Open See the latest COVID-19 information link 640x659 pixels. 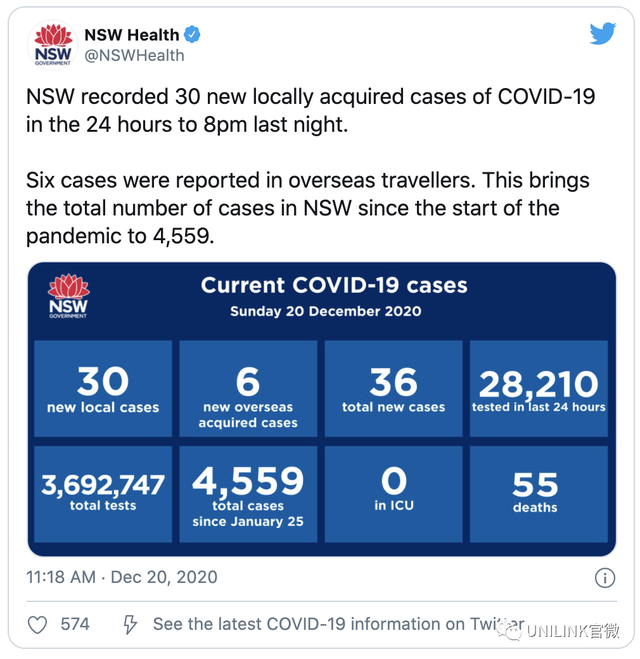pos(338,624)
